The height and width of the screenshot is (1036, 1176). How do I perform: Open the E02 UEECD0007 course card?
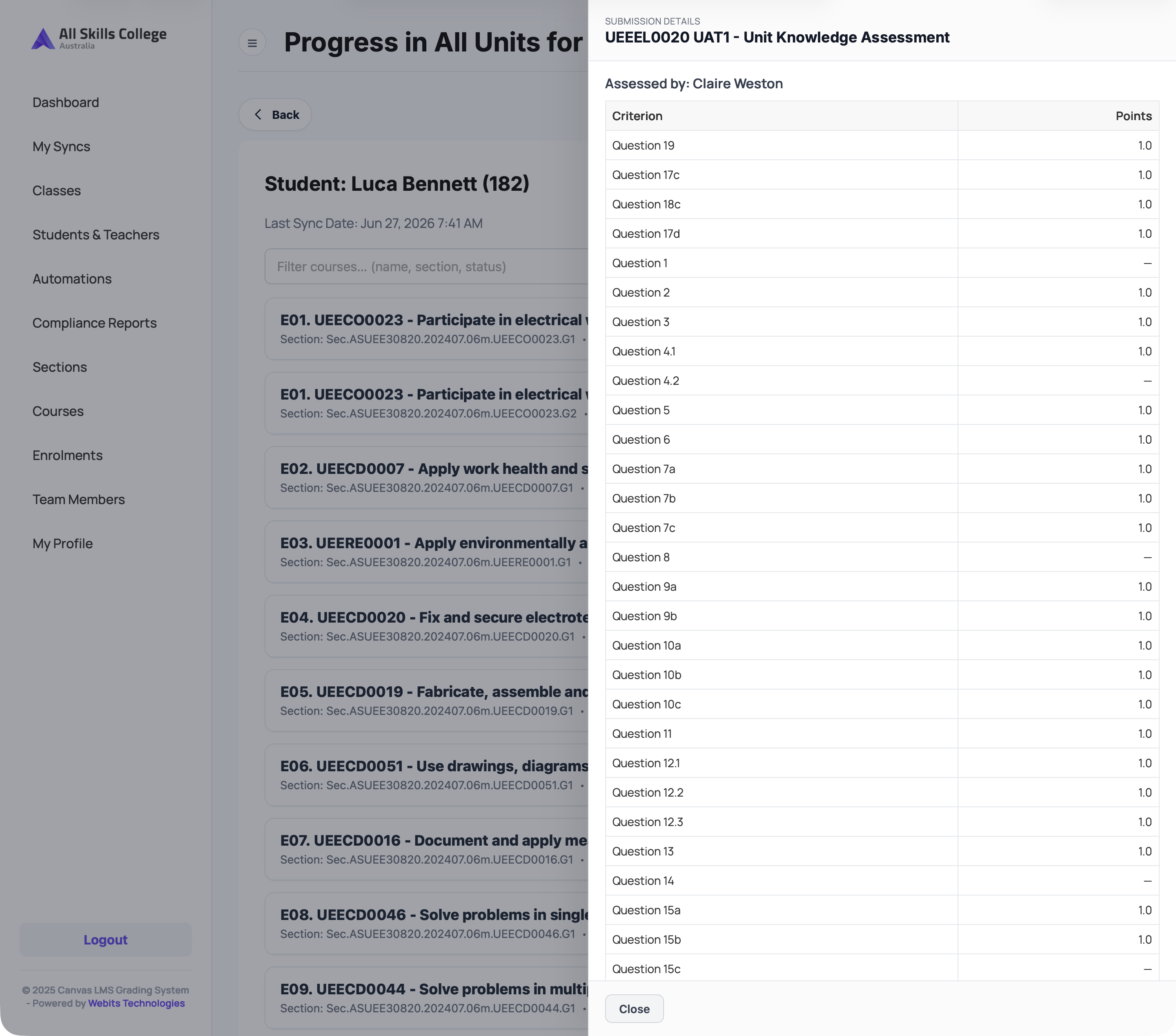[426, 477]
